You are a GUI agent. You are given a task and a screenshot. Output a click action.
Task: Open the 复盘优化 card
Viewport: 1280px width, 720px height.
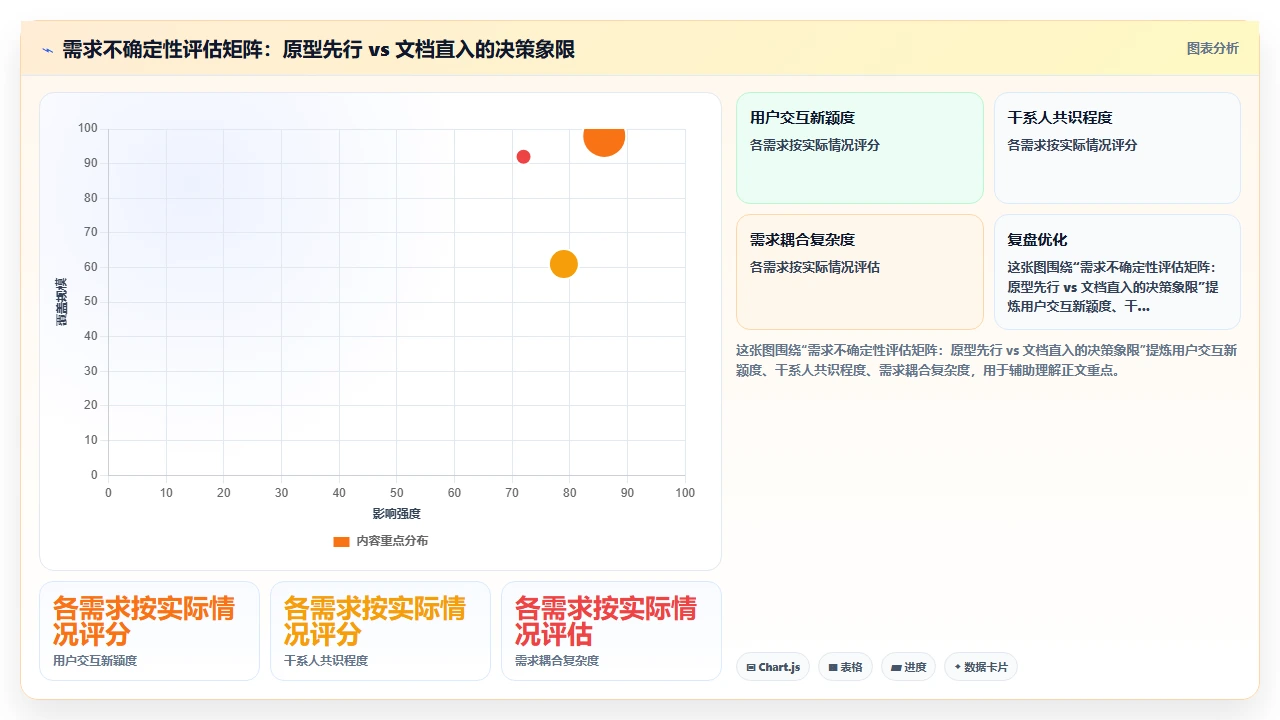[x=1117, y=272]
